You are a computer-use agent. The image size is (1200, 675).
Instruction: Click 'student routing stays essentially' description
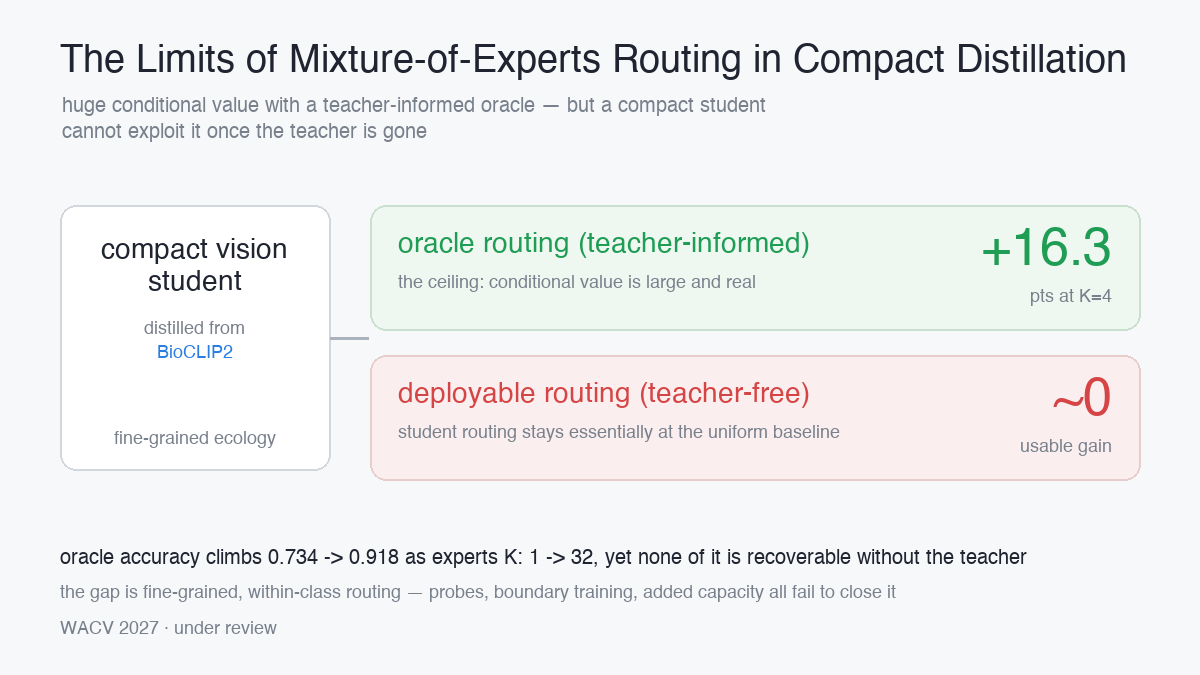click(x=619, y=432)
